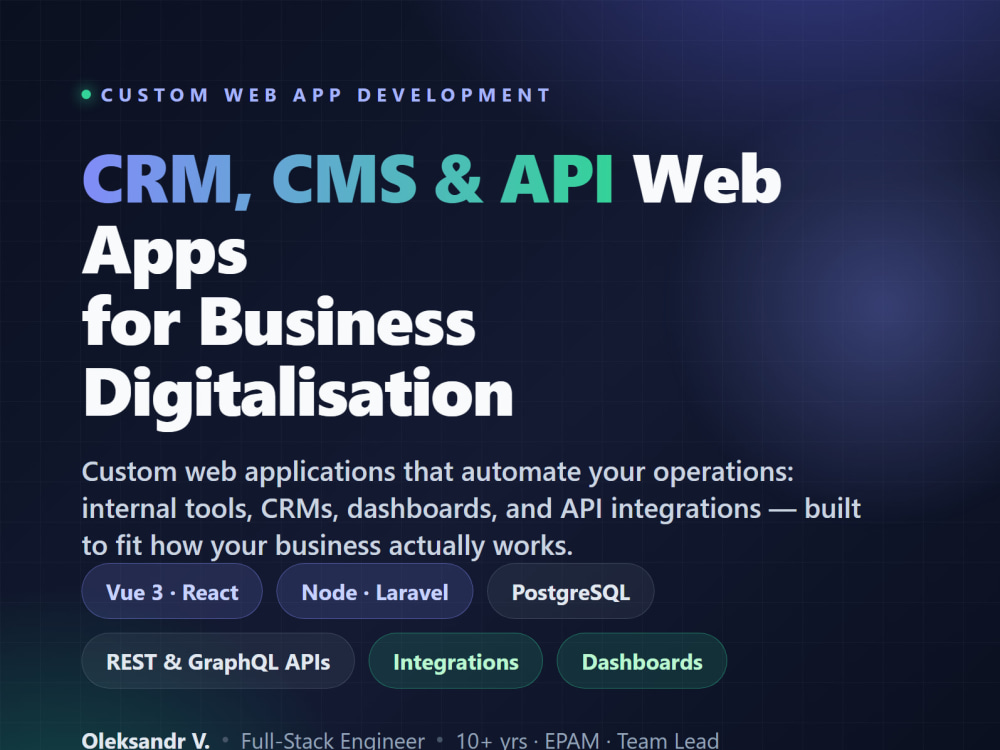
Task: Click the green Integrations pill
Action: point(456,661)
